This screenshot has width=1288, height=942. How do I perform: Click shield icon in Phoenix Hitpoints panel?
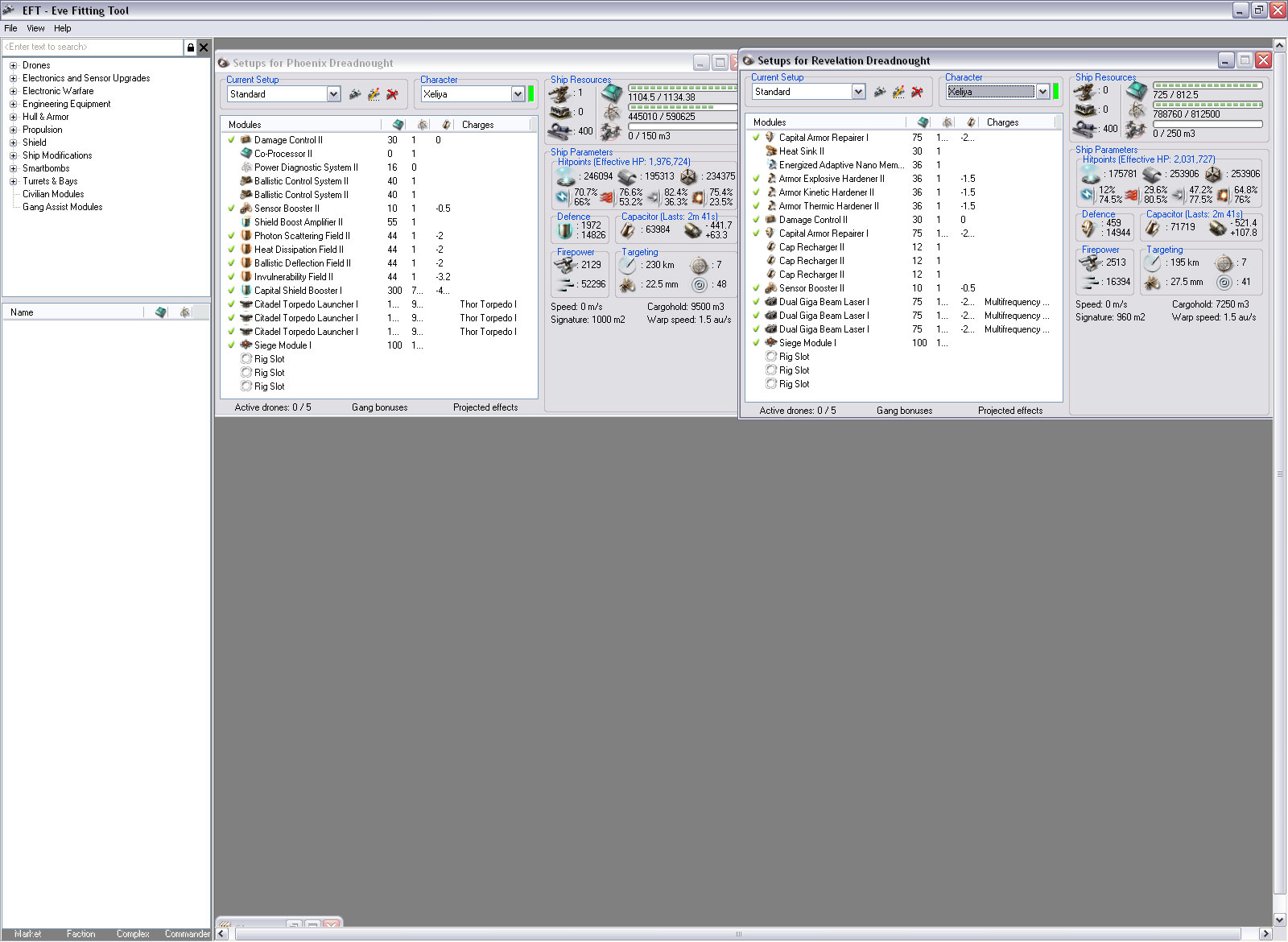click(x=567, y=176)
